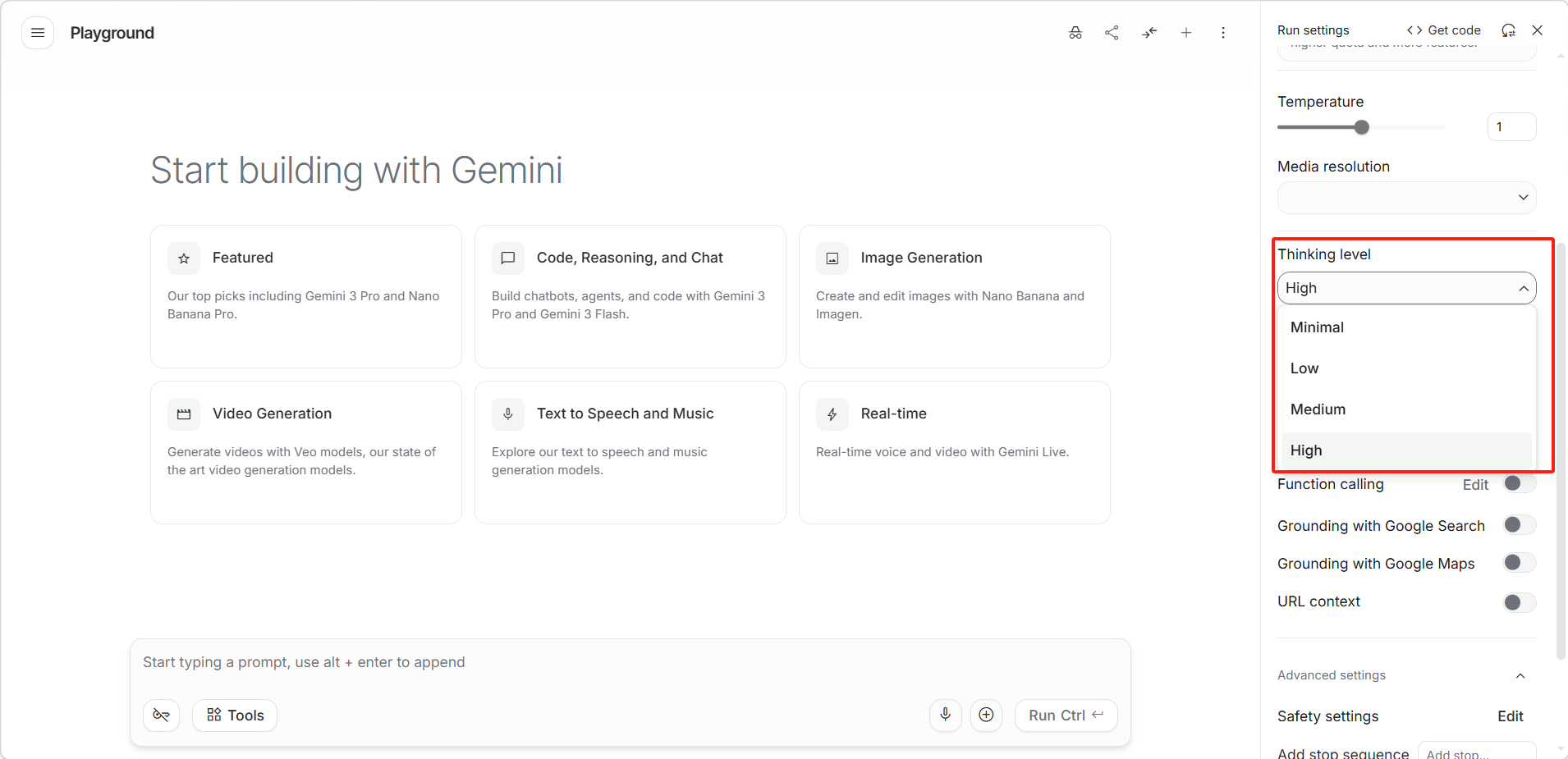The image size is (1568, 759).
Task: Edit the Safety settings
Action: [1511, 716]
